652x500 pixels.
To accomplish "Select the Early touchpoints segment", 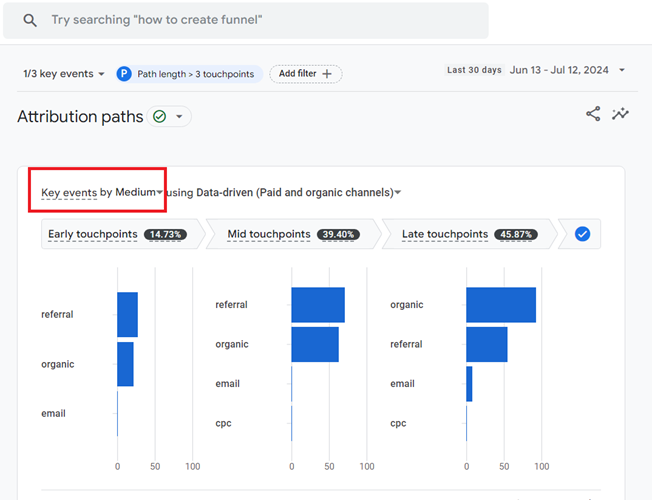I will (123, 234).
